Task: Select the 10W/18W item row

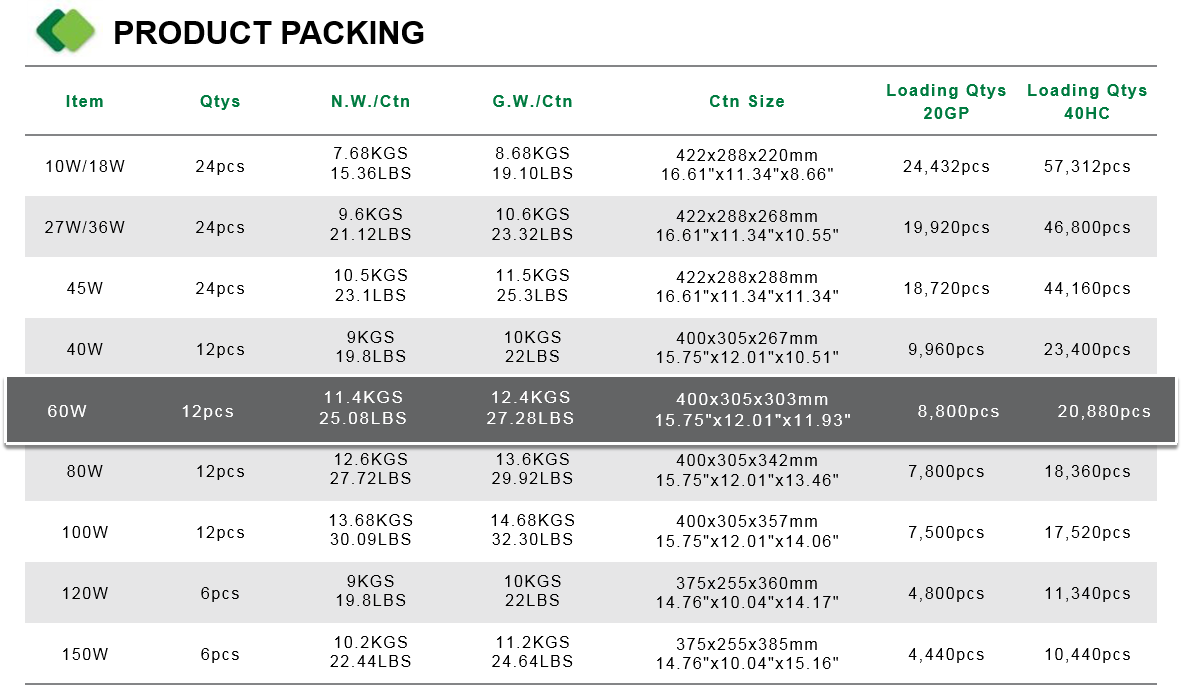Action: (x=591, y=166)
